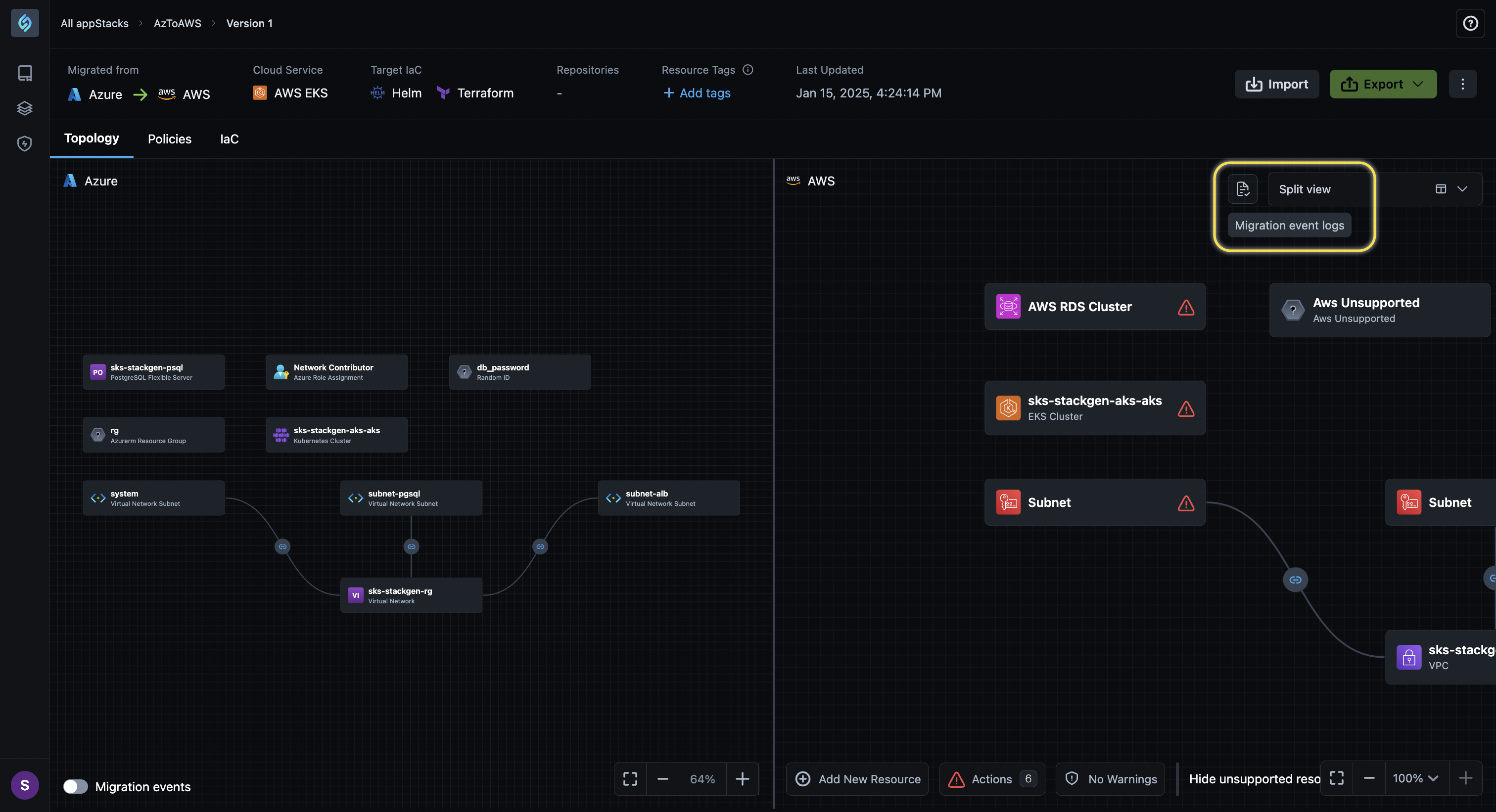Click AWS pane link connector near Subnet
Viewport: 1496px width, 812px height.
[1295, 580]
